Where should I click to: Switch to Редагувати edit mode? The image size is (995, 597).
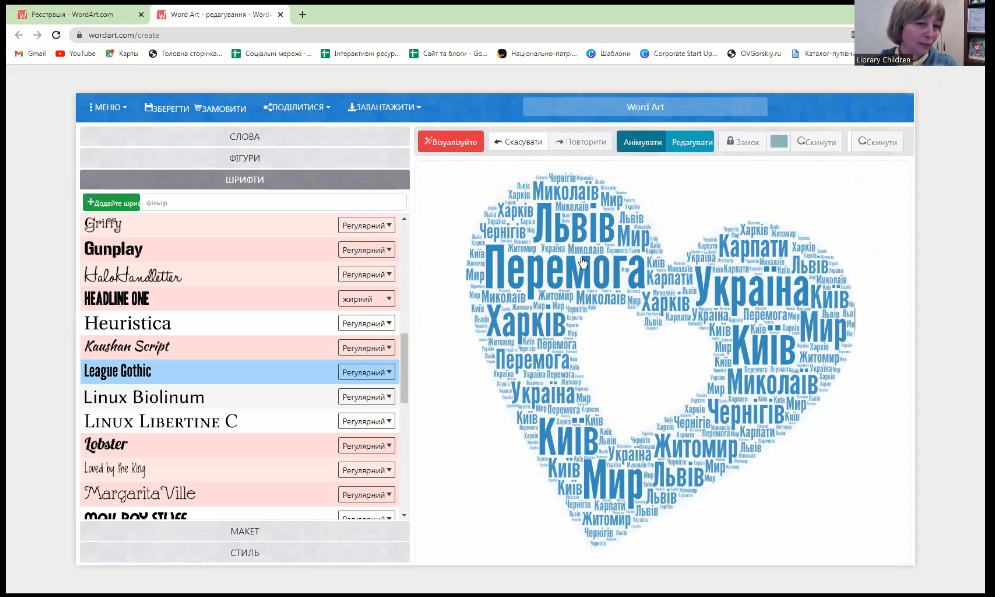[x=691, y=142]
